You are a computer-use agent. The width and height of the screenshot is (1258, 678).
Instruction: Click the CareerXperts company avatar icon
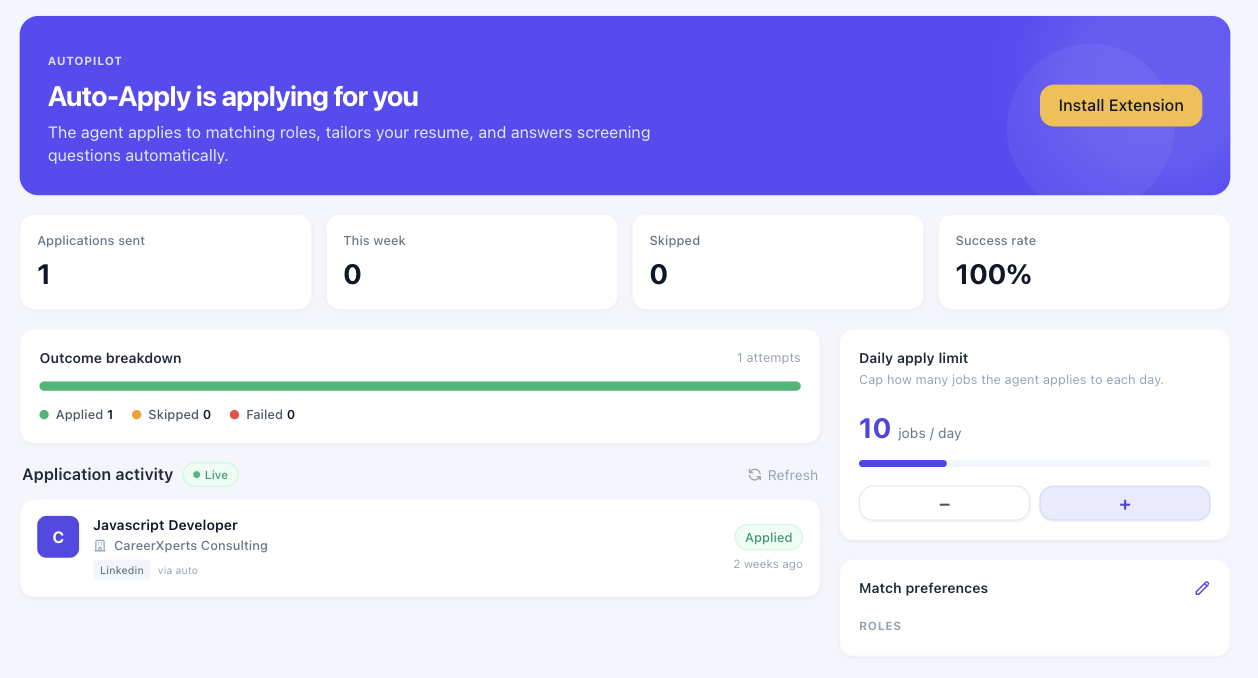[x=58, y=537]
